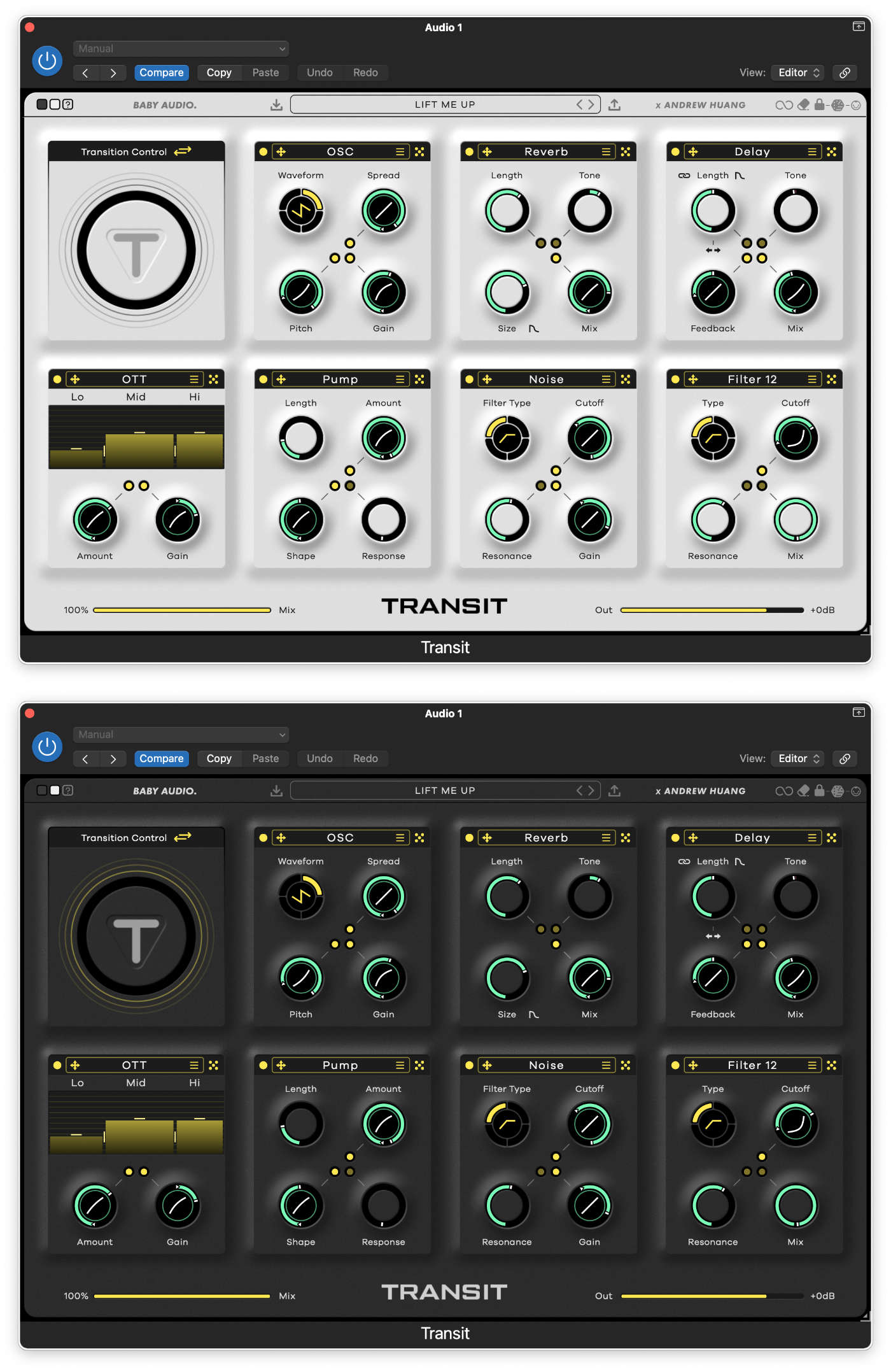The width and height of the screenshot is (891, 1372).
Task: Click next setting arrow in dark window header
Action: coord(113,758)
